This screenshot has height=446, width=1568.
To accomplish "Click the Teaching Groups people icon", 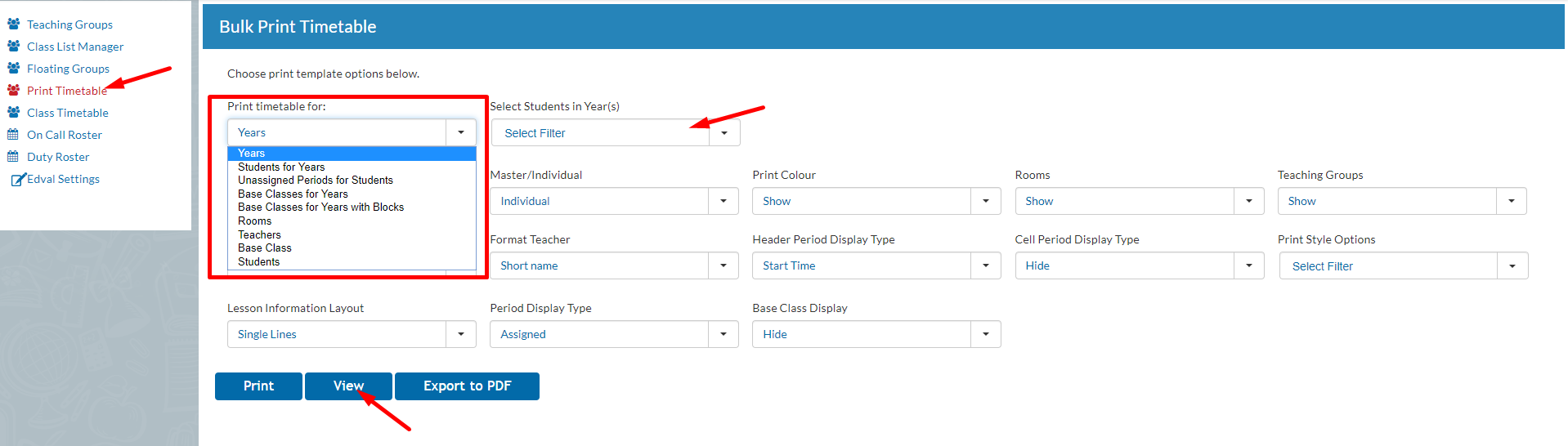I will pyautogui.click(x=14, y=24).
